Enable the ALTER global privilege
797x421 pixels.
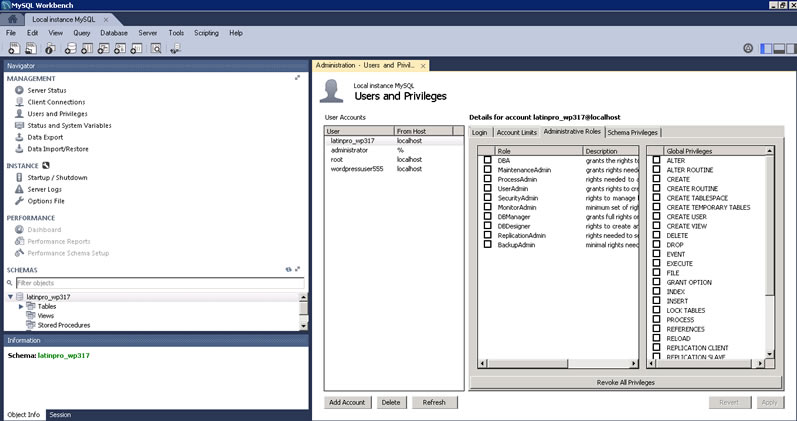coord(656,160)
